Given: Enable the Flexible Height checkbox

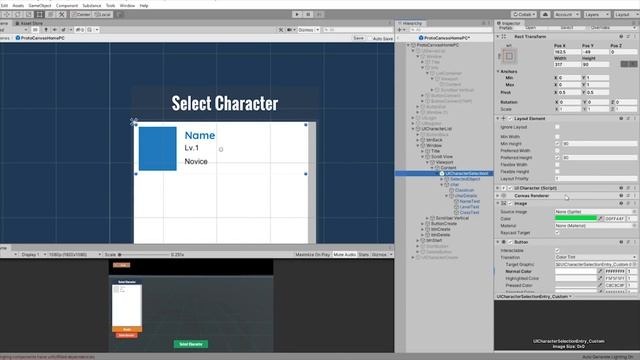Looking at the screenshot, I should click(557, 171).
